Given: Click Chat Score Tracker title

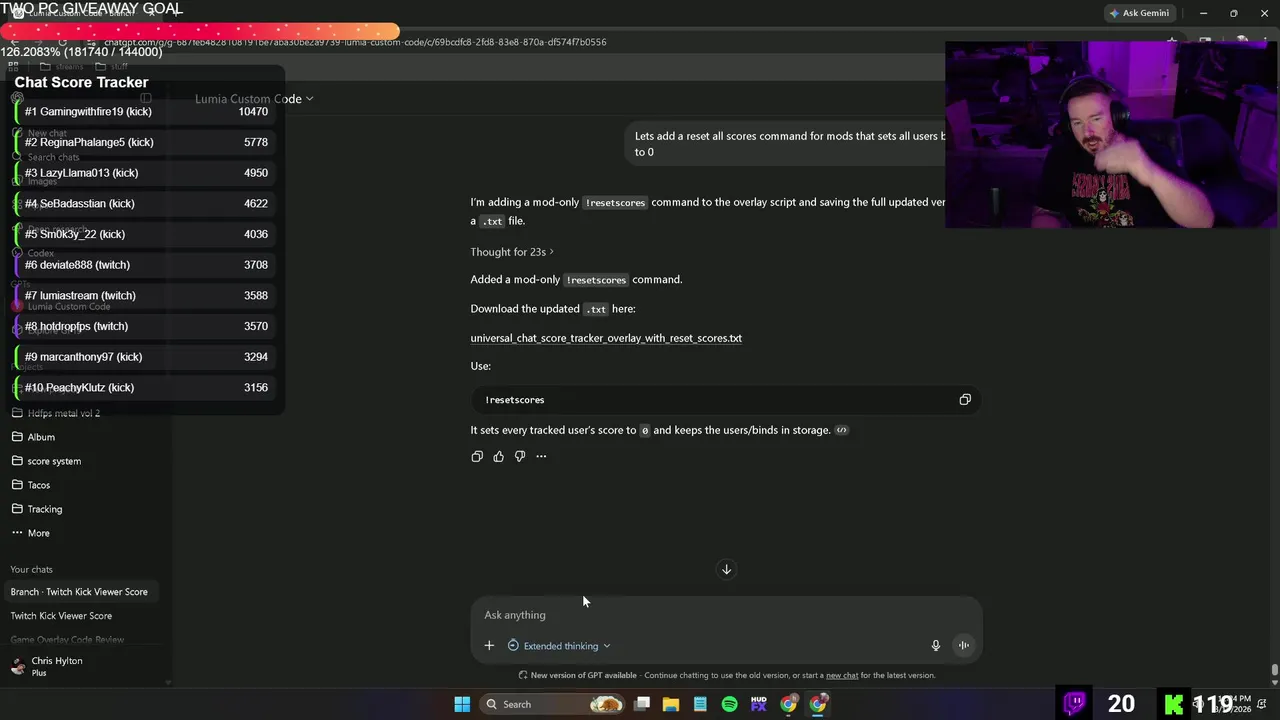Looking at the screenshot, I should click(x=81, y=82).
